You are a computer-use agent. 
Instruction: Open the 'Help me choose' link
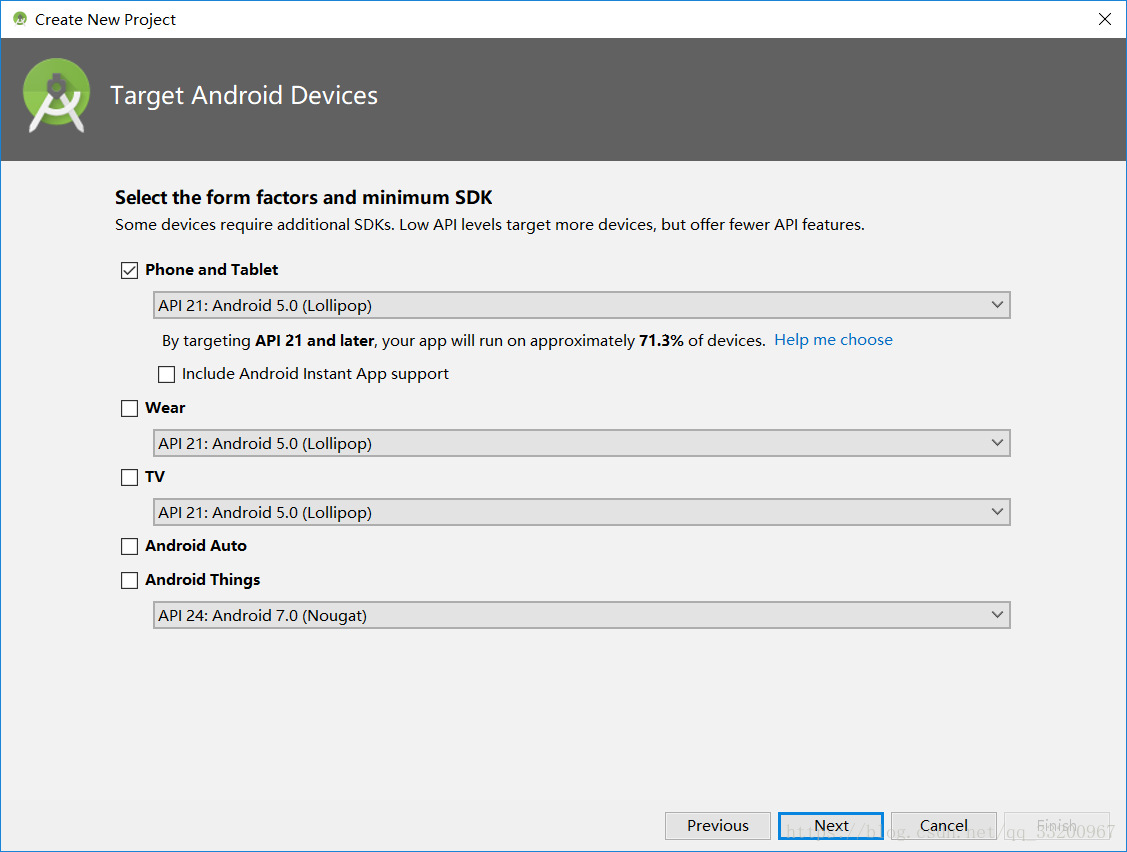(x=833, y=340)
